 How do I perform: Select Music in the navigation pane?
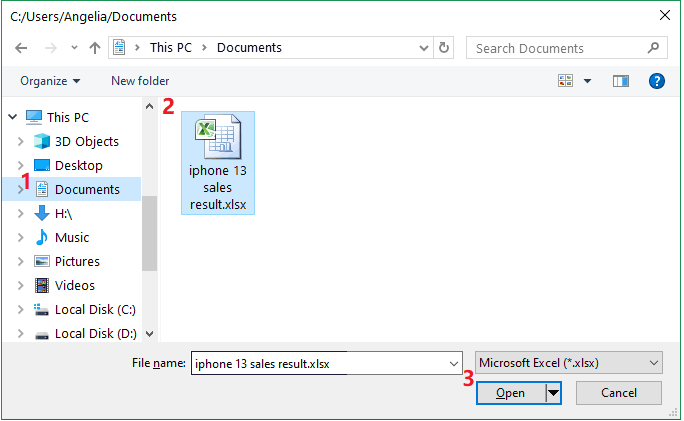click(x=72, y=237)
